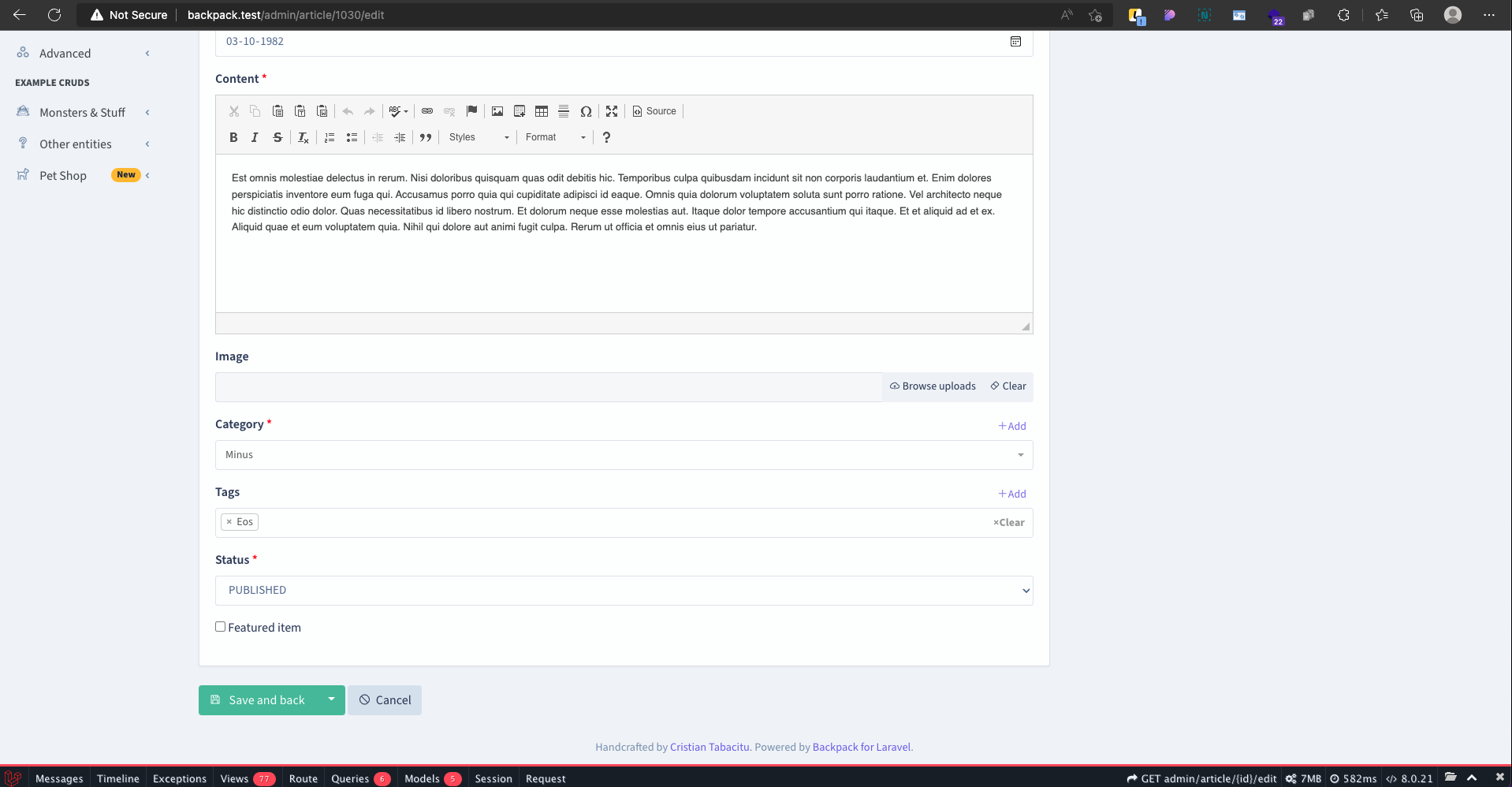Maximize the editor with the fullscreen icon
Image resolution: width=1512 pixels, height=787 pixels.
[x=613, y=111]
